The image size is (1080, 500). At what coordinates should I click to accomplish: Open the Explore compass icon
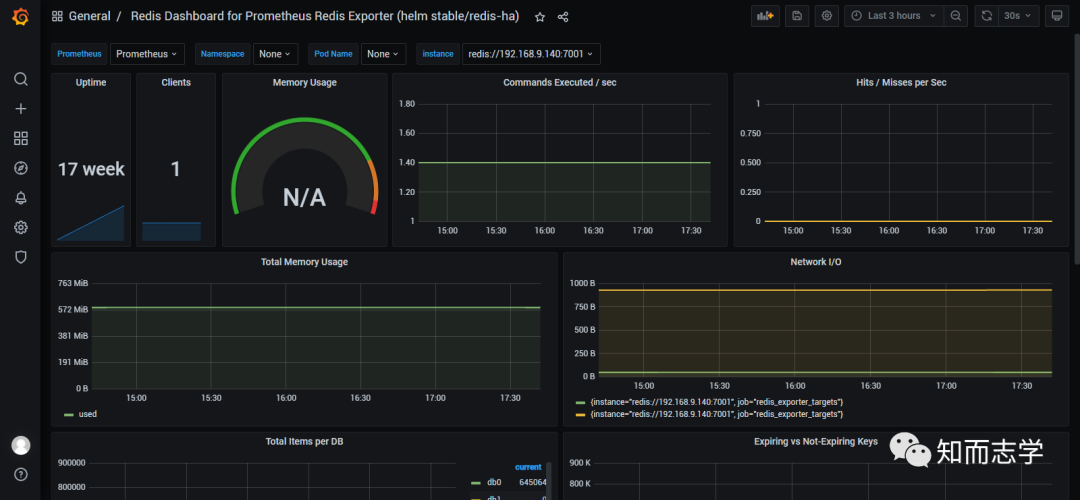20,168
